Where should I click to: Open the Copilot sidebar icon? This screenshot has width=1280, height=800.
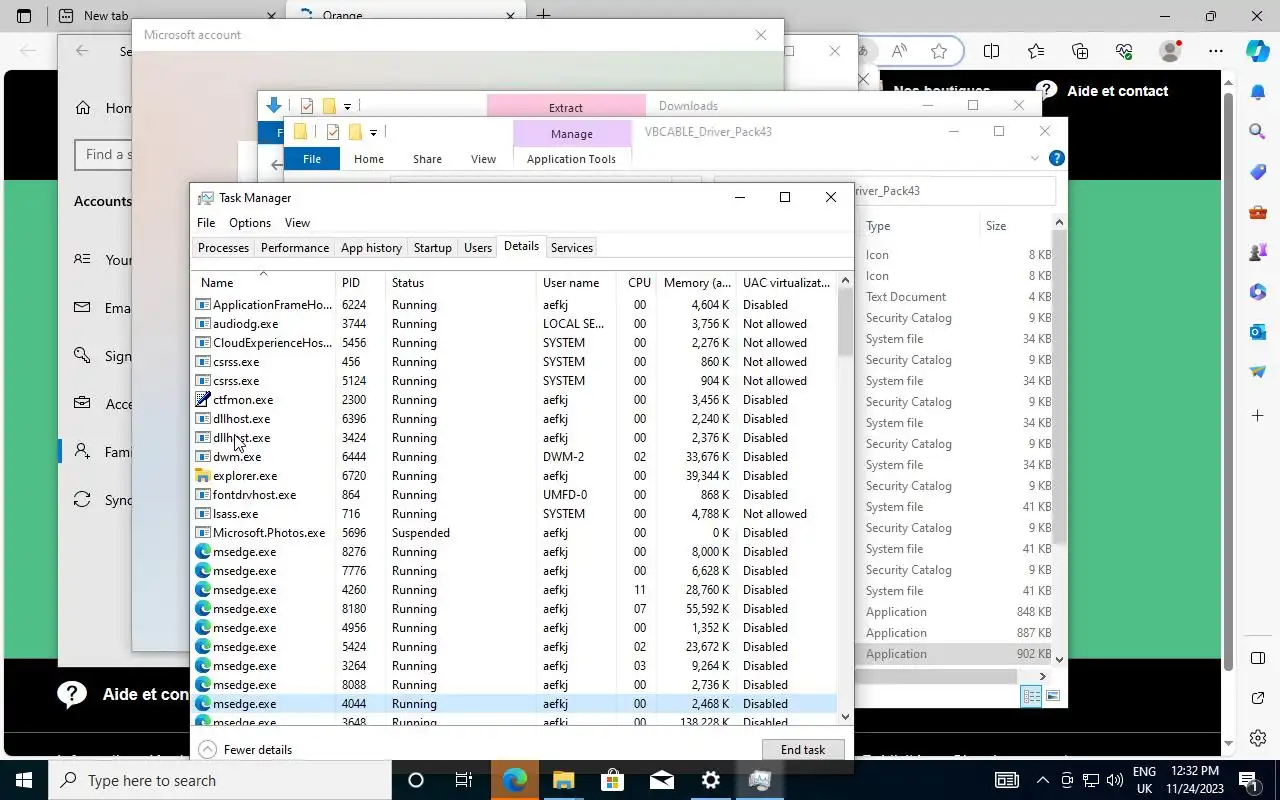click(1258, 51)
